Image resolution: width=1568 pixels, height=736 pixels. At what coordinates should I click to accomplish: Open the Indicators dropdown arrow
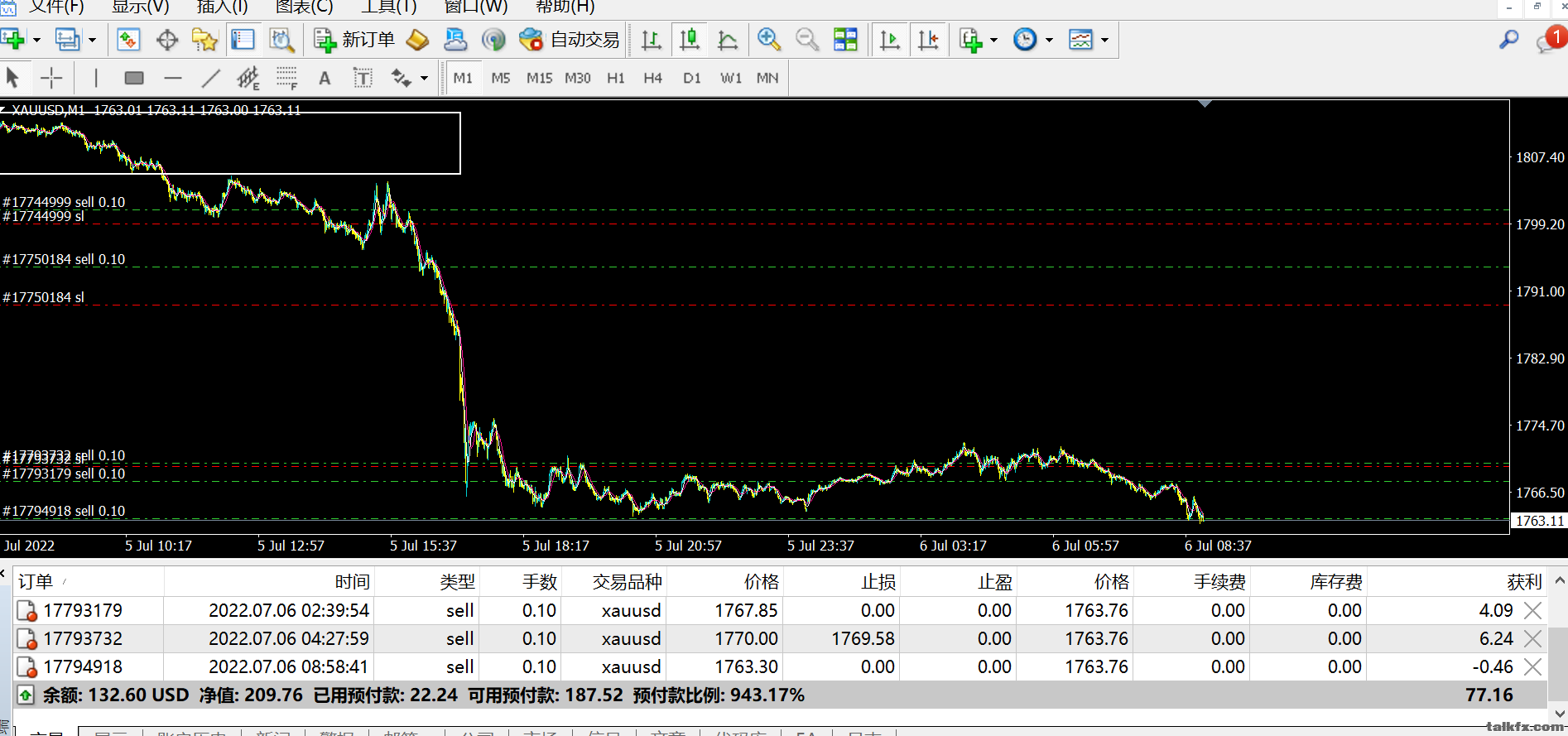tap(994, 40)
